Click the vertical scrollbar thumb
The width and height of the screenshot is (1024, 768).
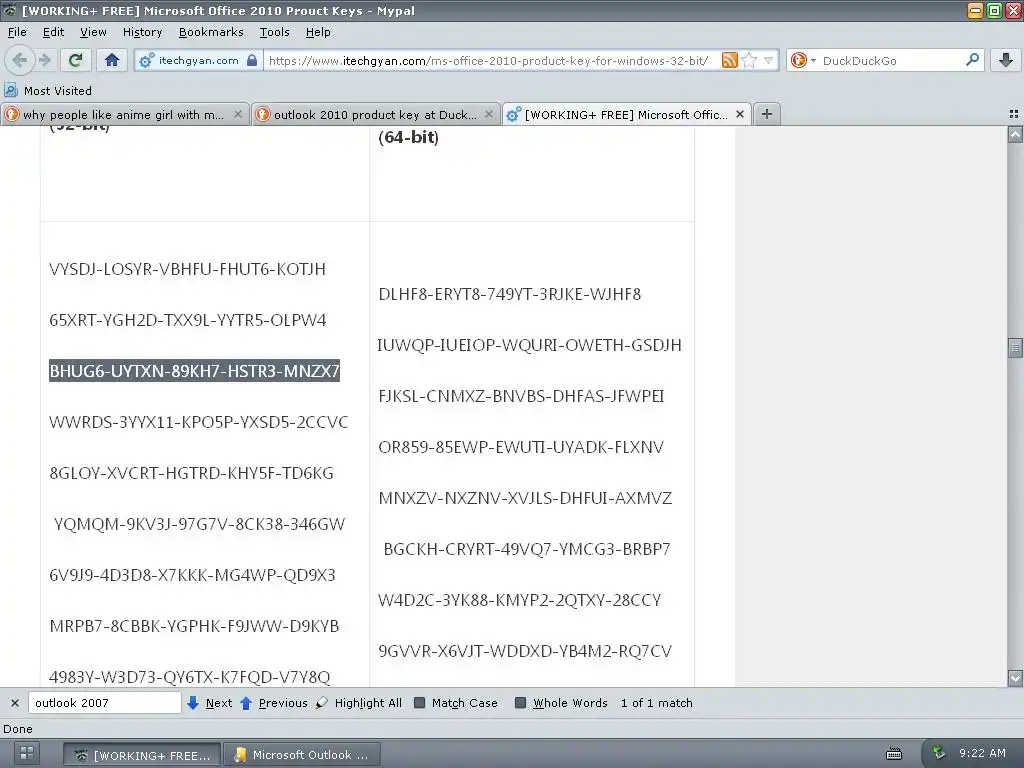pos(1015,347)
